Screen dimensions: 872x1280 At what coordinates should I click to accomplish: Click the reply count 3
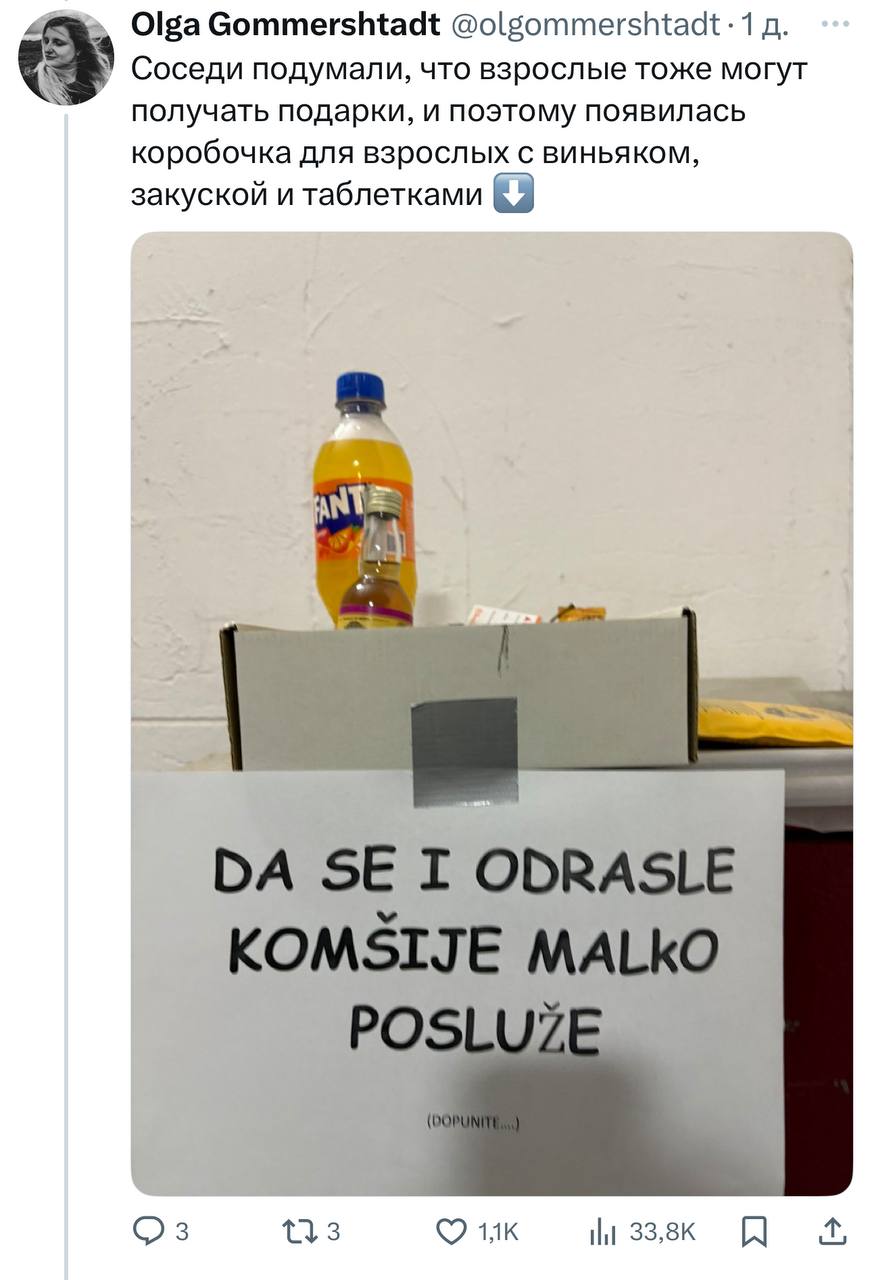pyautogui.click(x=181, y=1233)
